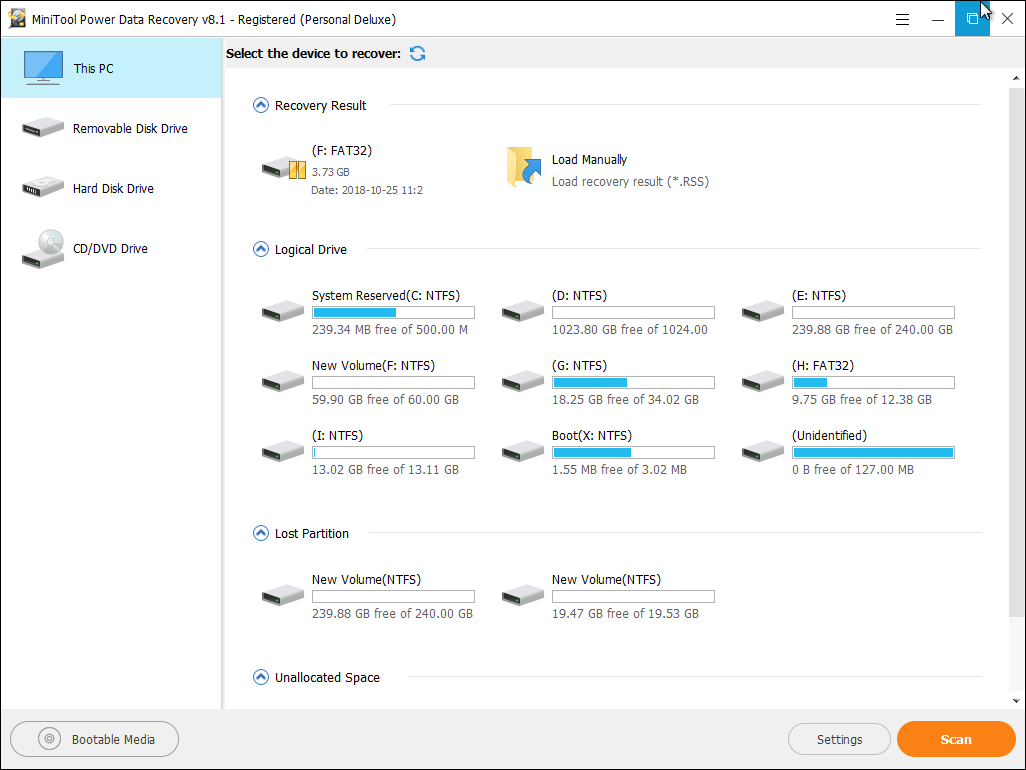Click Load recovery result (*.RSS) text

click(630, 182)
